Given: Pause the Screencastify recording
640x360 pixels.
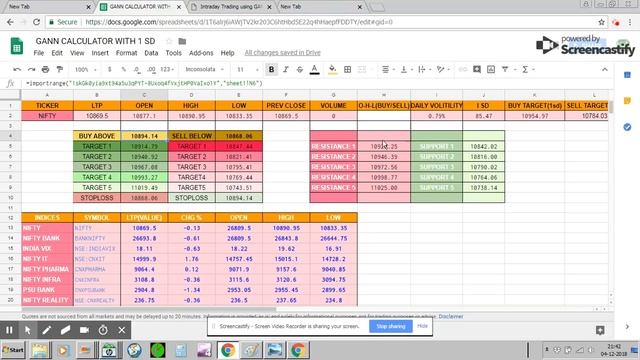Looking at the screenshot, I should pyautogui.click(x=9, y=330).
